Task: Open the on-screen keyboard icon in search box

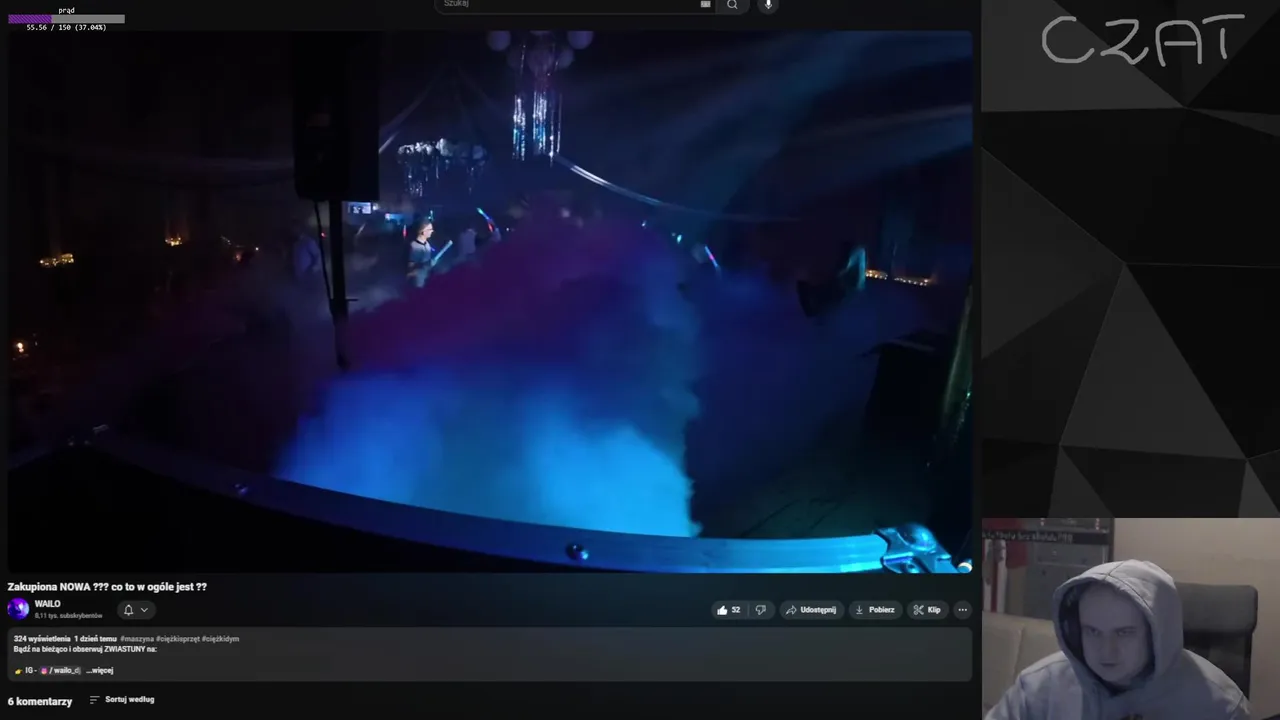Action: 705,4
